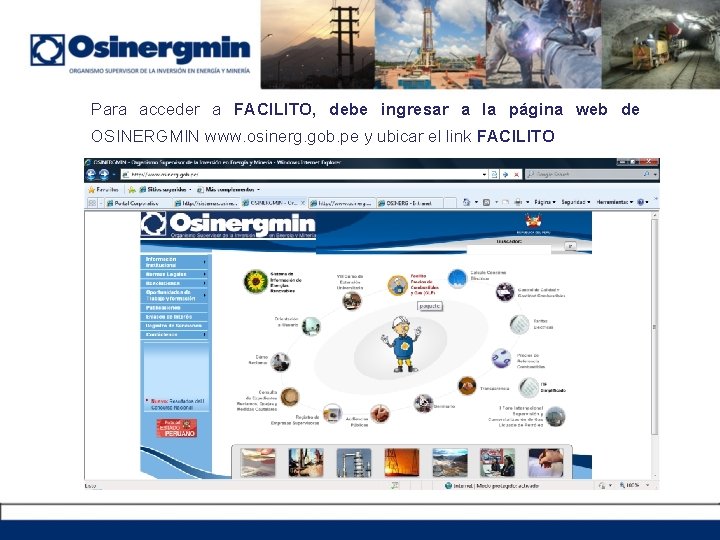Click the red Stop loading icon
Image resolution: width=720 pixels, height=540 pixels.
click(517, 174)
